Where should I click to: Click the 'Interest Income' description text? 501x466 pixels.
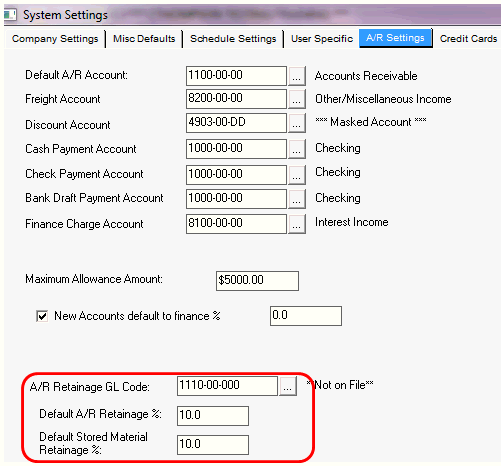coord(352,222)
